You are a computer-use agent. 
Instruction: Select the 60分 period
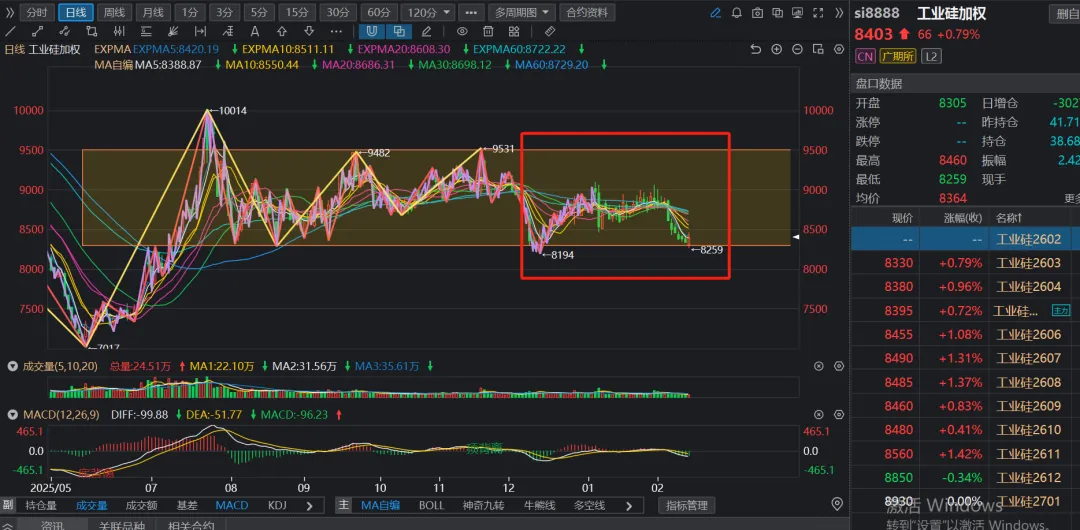[379, 12]
